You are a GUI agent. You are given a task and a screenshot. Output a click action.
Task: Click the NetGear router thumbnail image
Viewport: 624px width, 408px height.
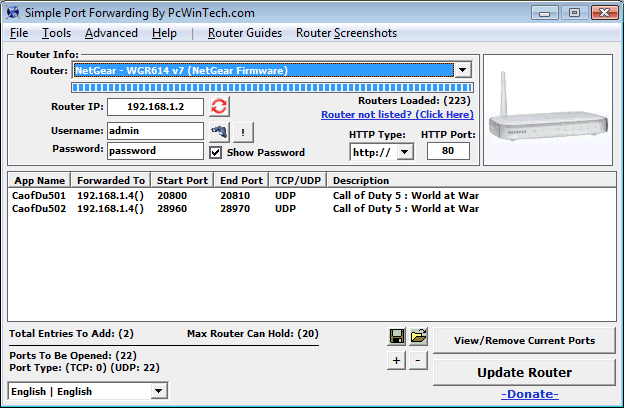point(548,109)
